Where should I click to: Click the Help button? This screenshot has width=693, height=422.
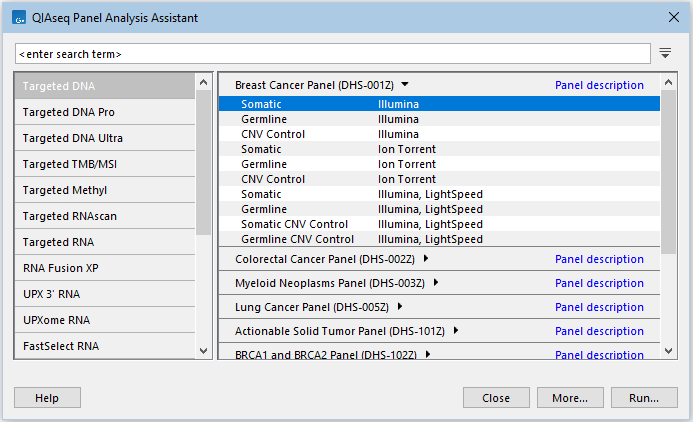tap(47, 398)
